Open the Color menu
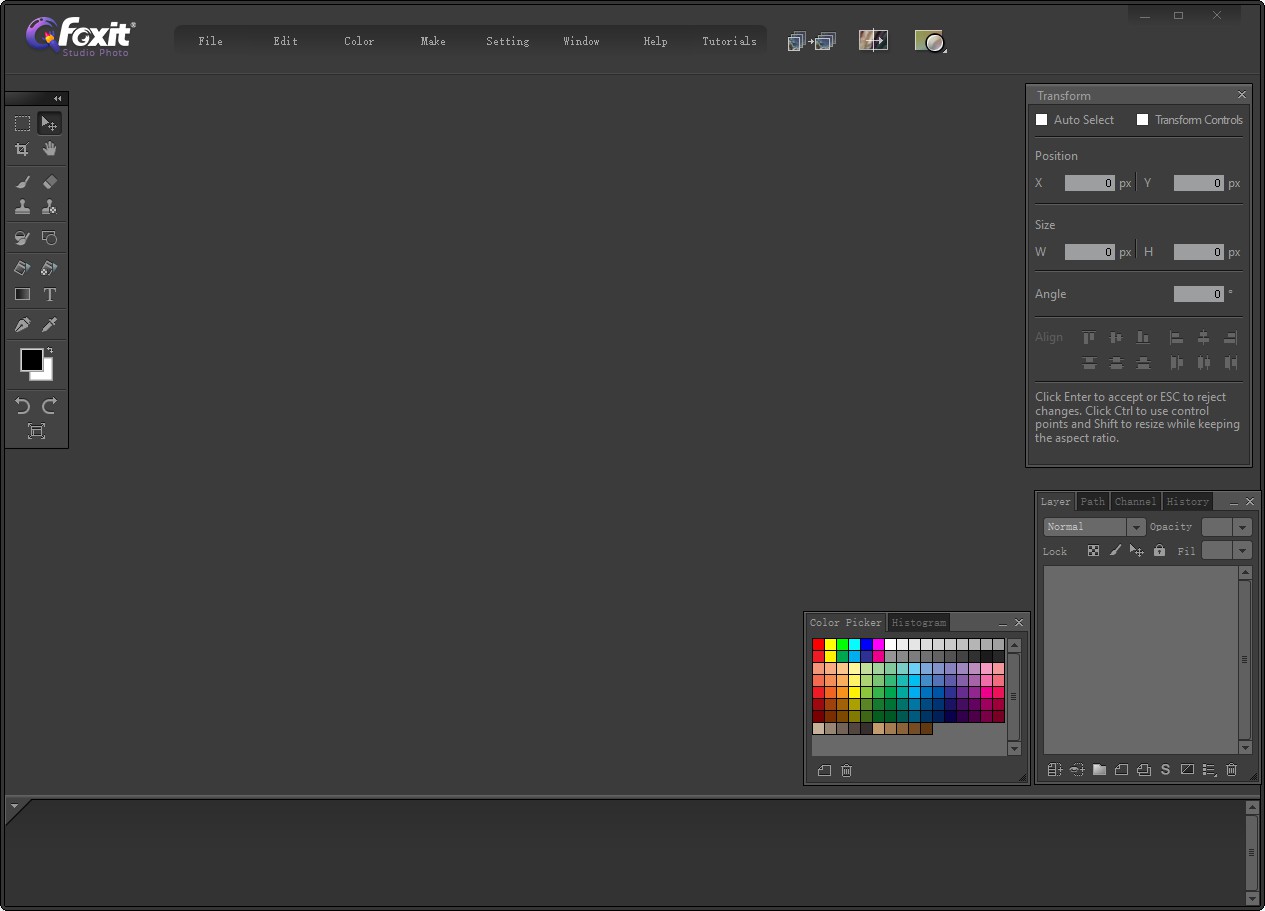 [358, 41]
